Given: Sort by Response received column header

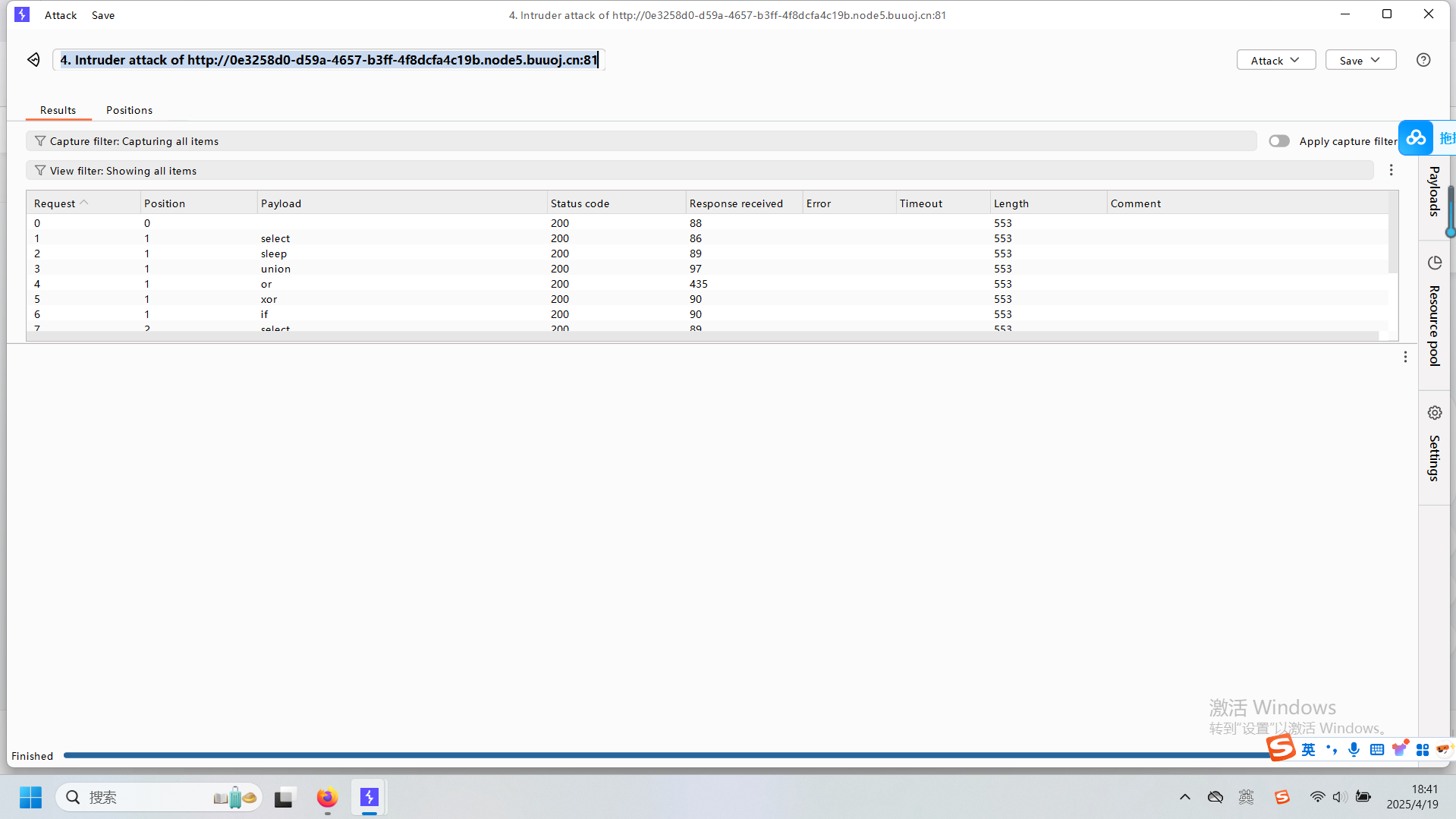Looking at the screenshot, I should pyautogui.click(x=744, y=203).
